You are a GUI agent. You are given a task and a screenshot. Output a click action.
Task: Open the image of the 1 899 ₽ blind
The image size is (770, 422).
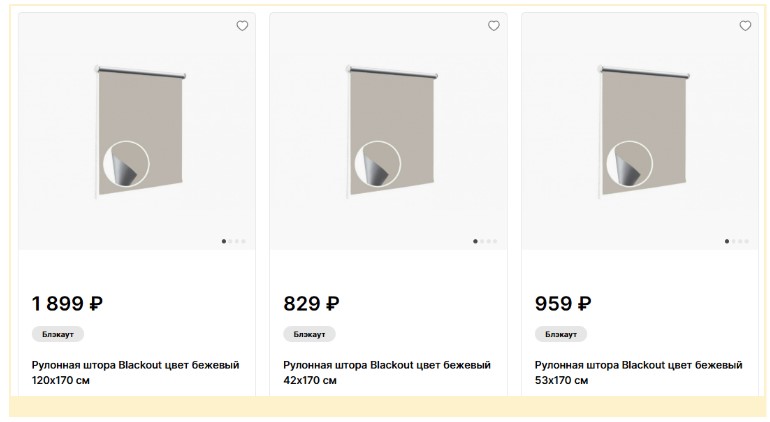pyautogui.click(x=137, y=133)
